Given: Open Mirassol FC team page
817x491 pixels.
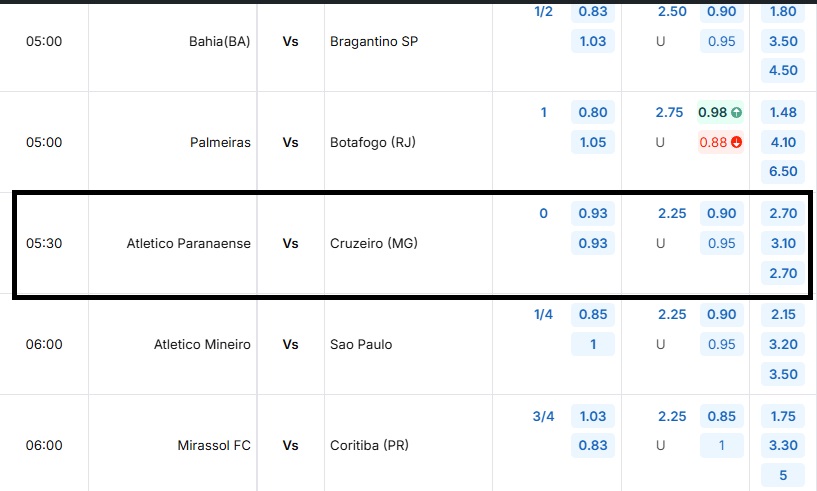Looking at the screenshot, I should (x=217, y=445).
